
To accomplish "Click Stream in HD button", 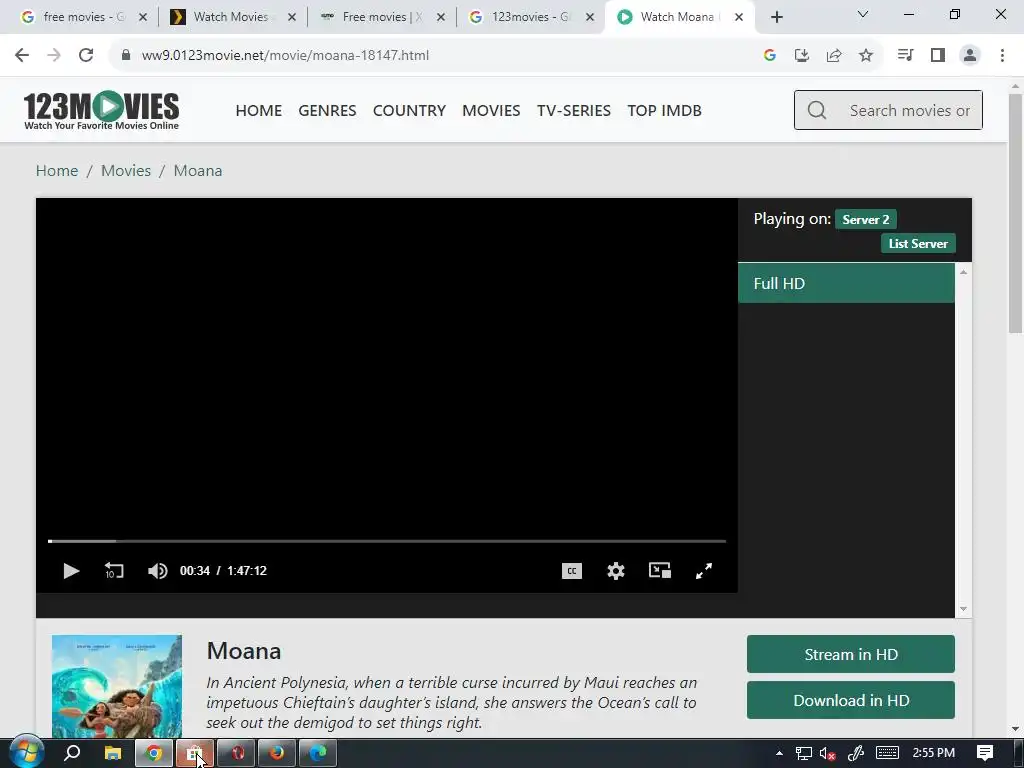I will pos(851,654).
